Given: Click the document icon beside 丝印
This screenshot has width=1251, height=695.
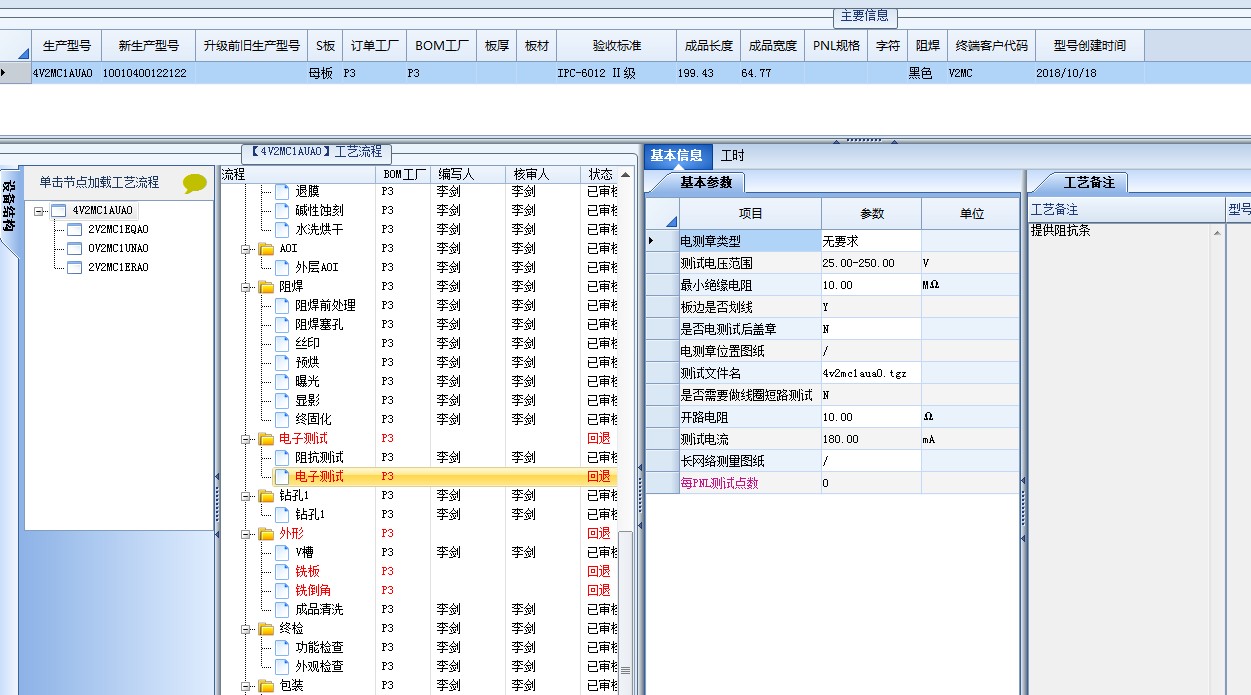Looking at the screenshot, I should point(282,343).
